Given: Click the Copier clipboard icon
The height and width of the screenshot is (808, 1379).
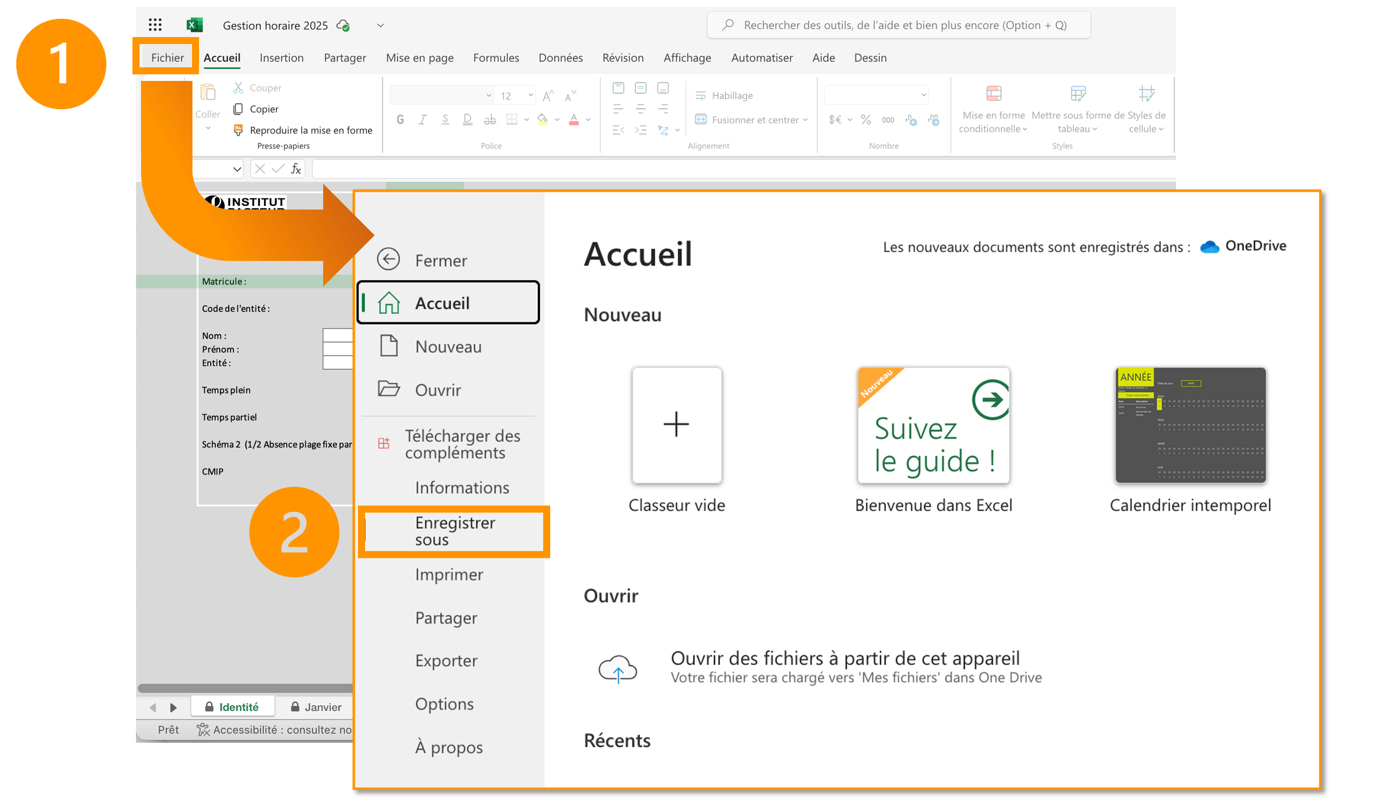Looking at the screenshot, I should click(x=238, y=109).
